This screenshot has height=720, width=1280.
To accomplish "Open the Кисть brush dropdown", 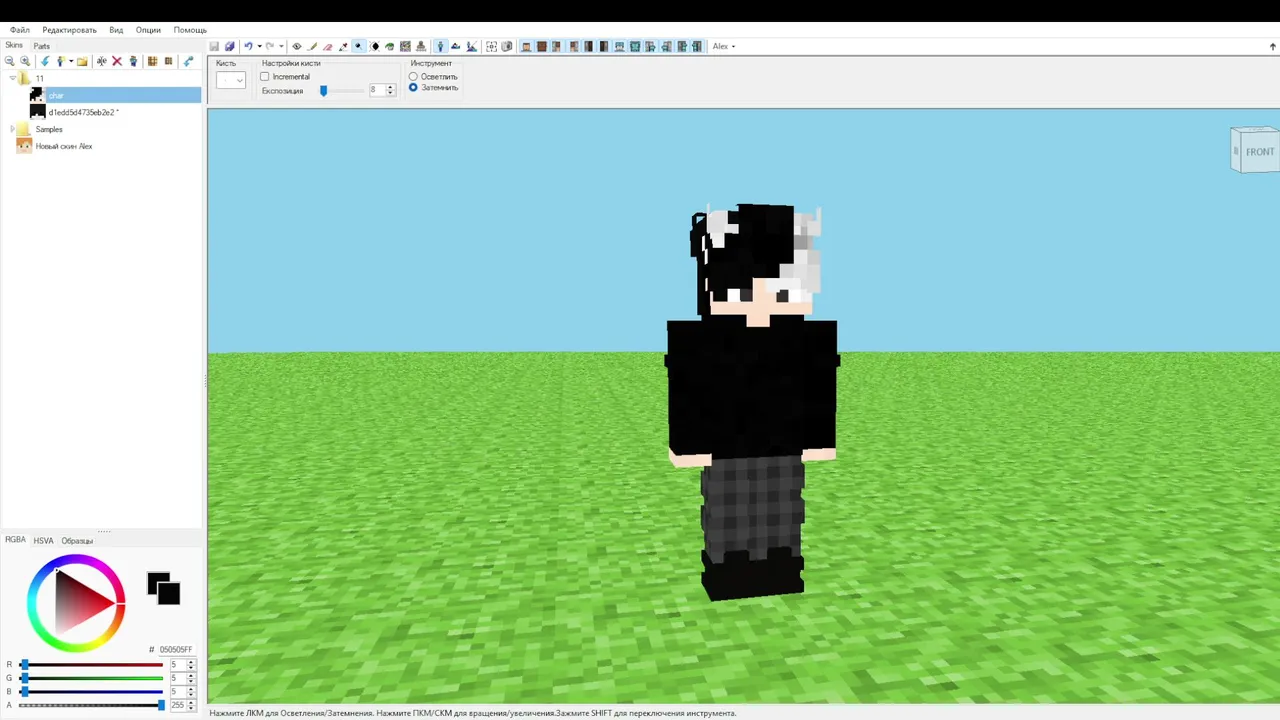I will pos(231,80).
